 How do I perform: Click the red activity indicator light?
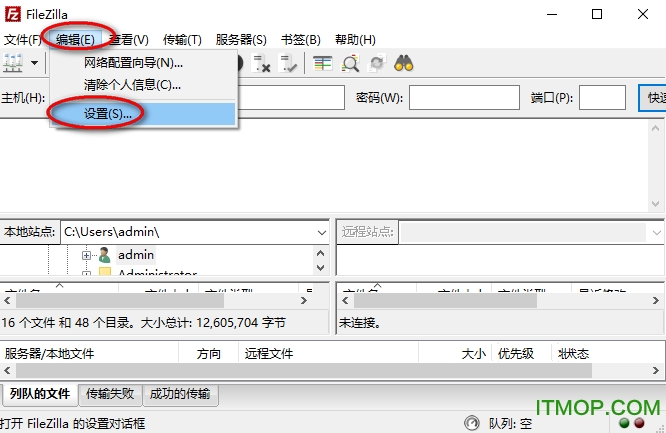click(x=639, y=423)
